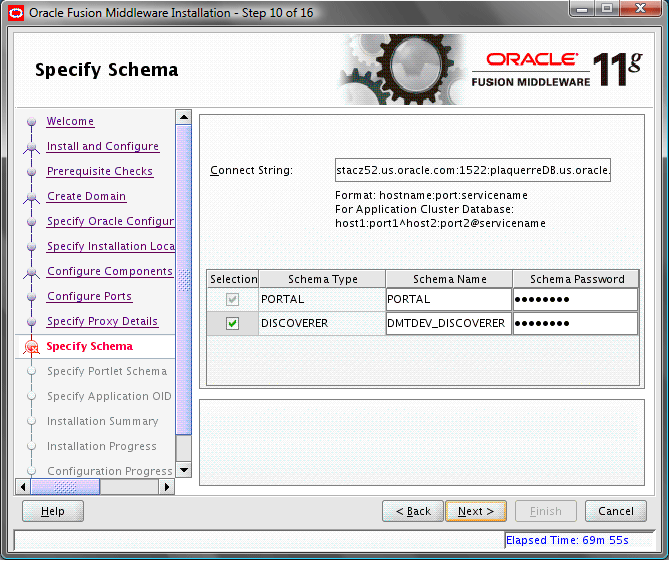Click the Install and Configure step node icon

click(31, 147)
